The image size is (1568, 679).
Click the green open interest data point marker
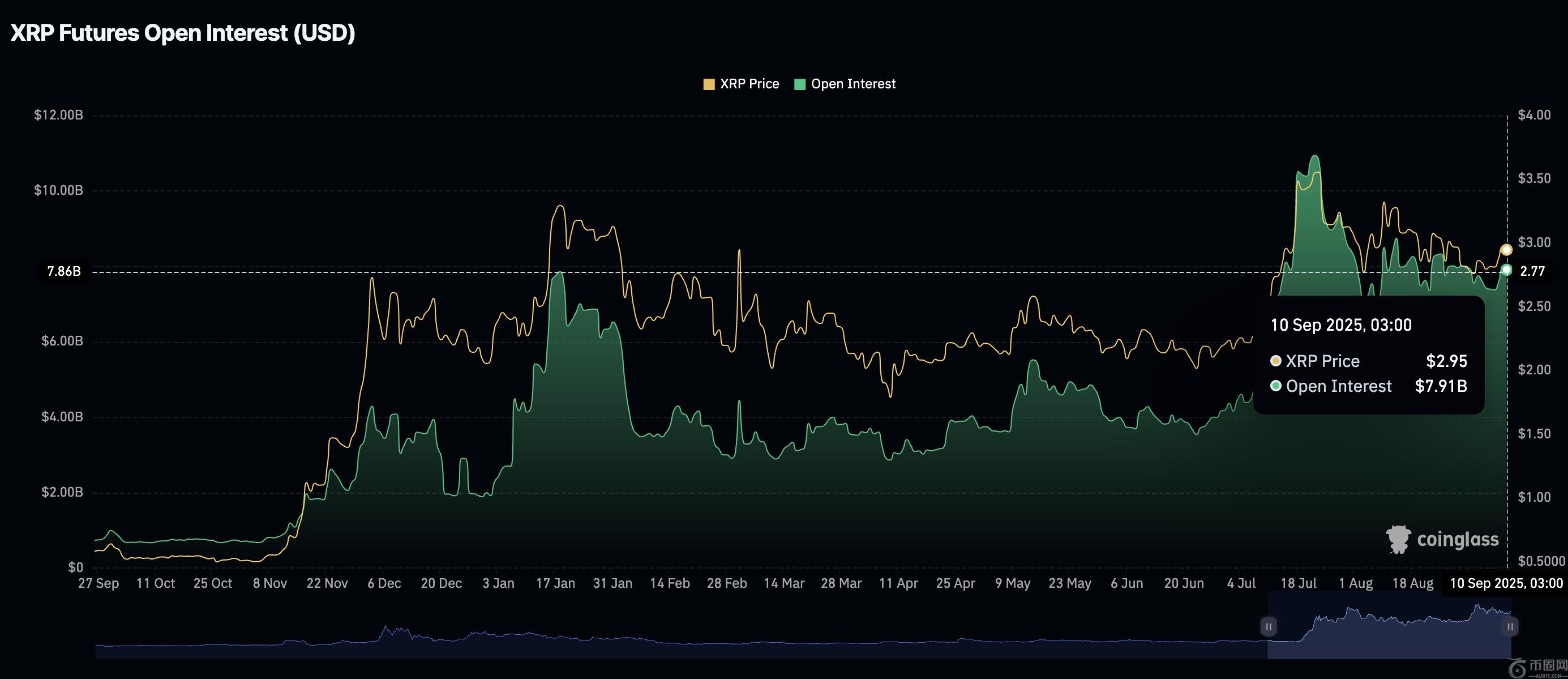(1506, 270)
